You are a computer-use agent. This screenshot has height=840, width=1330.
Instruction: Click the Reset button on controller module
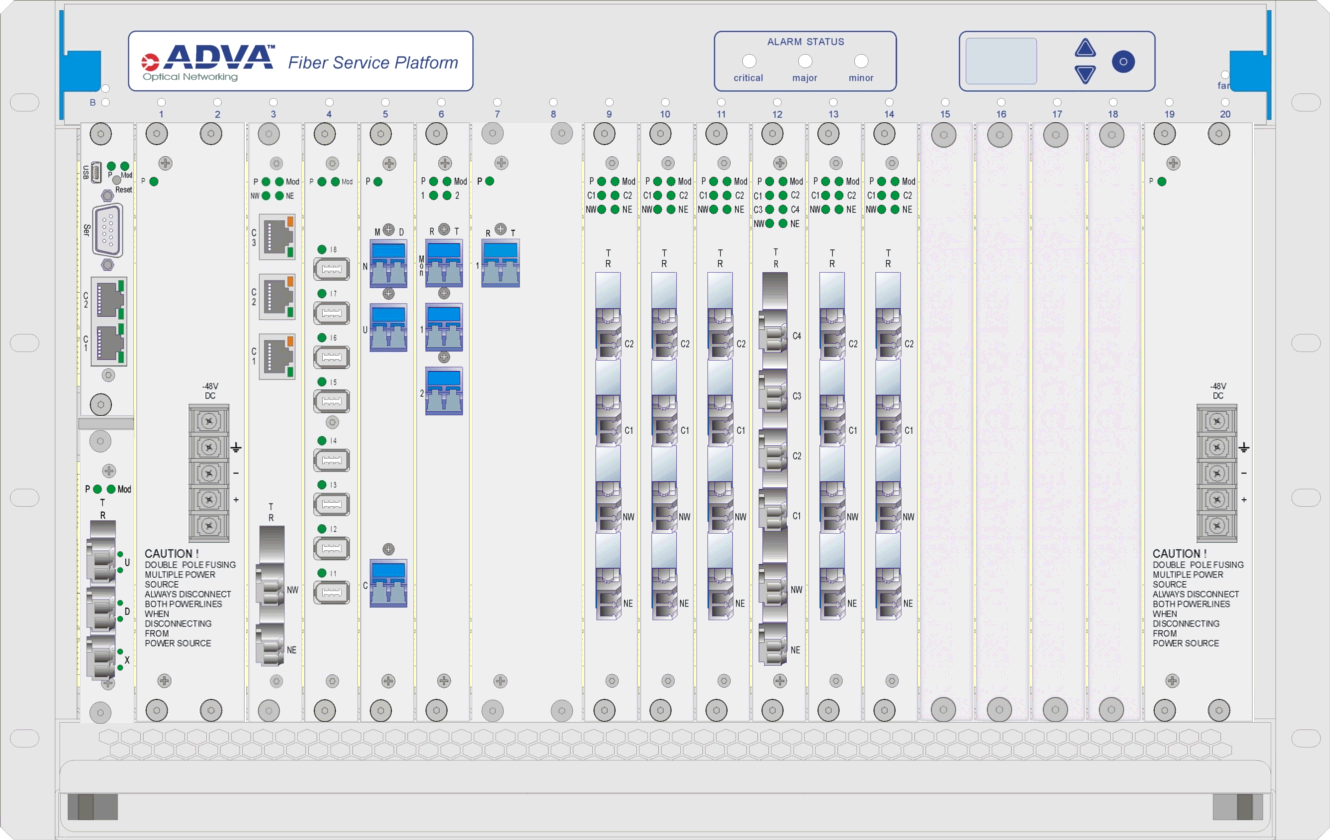tap(116, 179)
